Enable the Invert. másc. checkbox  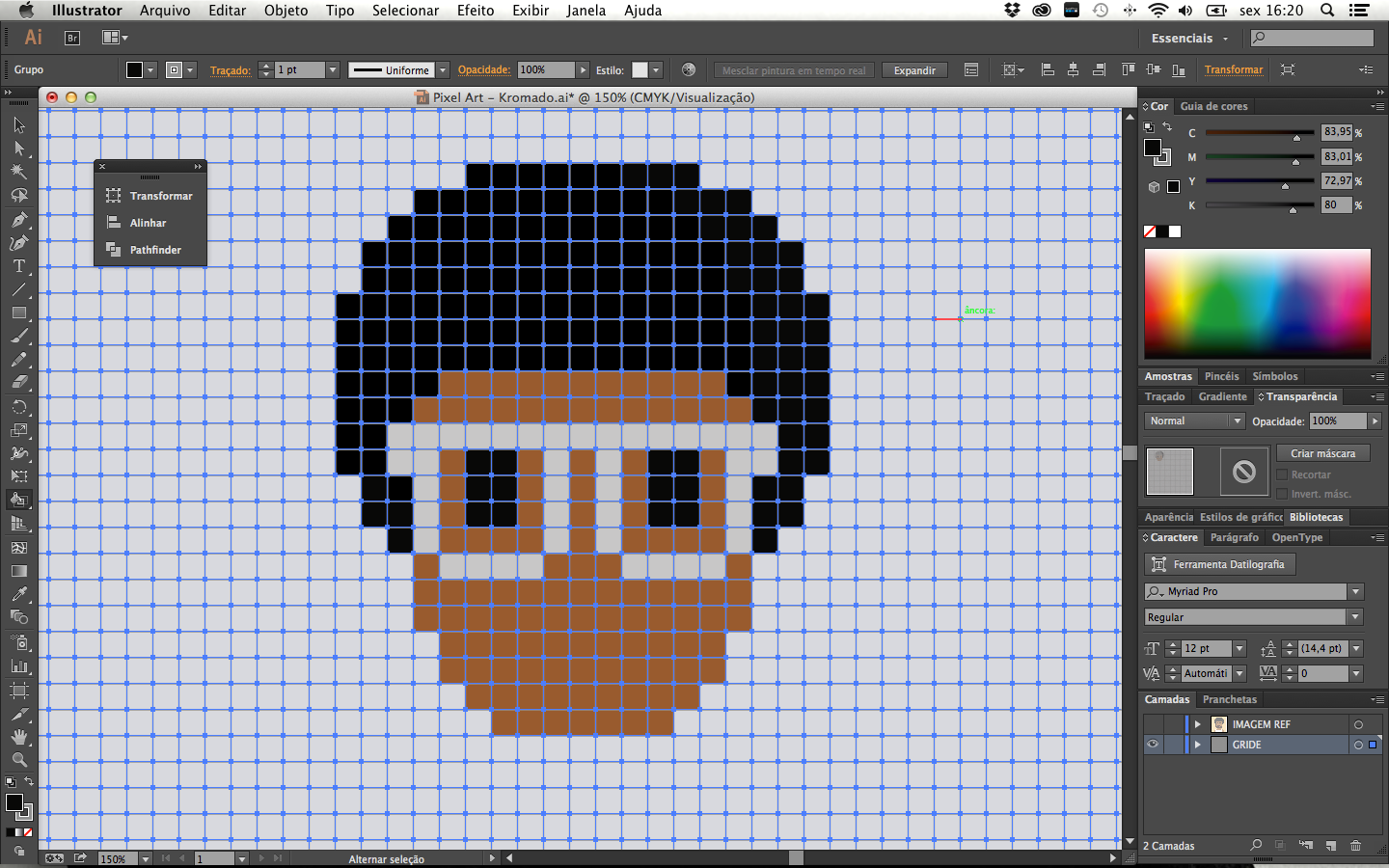(x=1282, y=494)
